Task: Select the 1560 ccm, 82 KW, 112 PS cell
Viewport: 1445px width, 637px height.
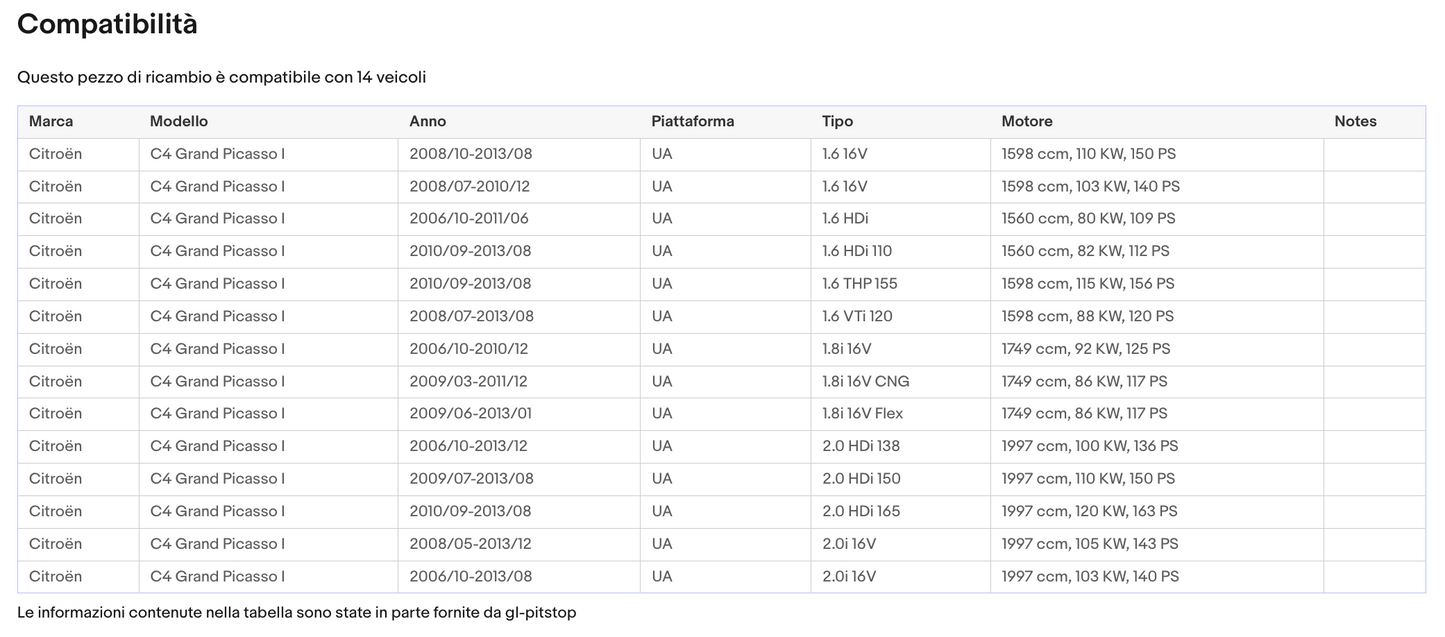Action: (1085, 251)
